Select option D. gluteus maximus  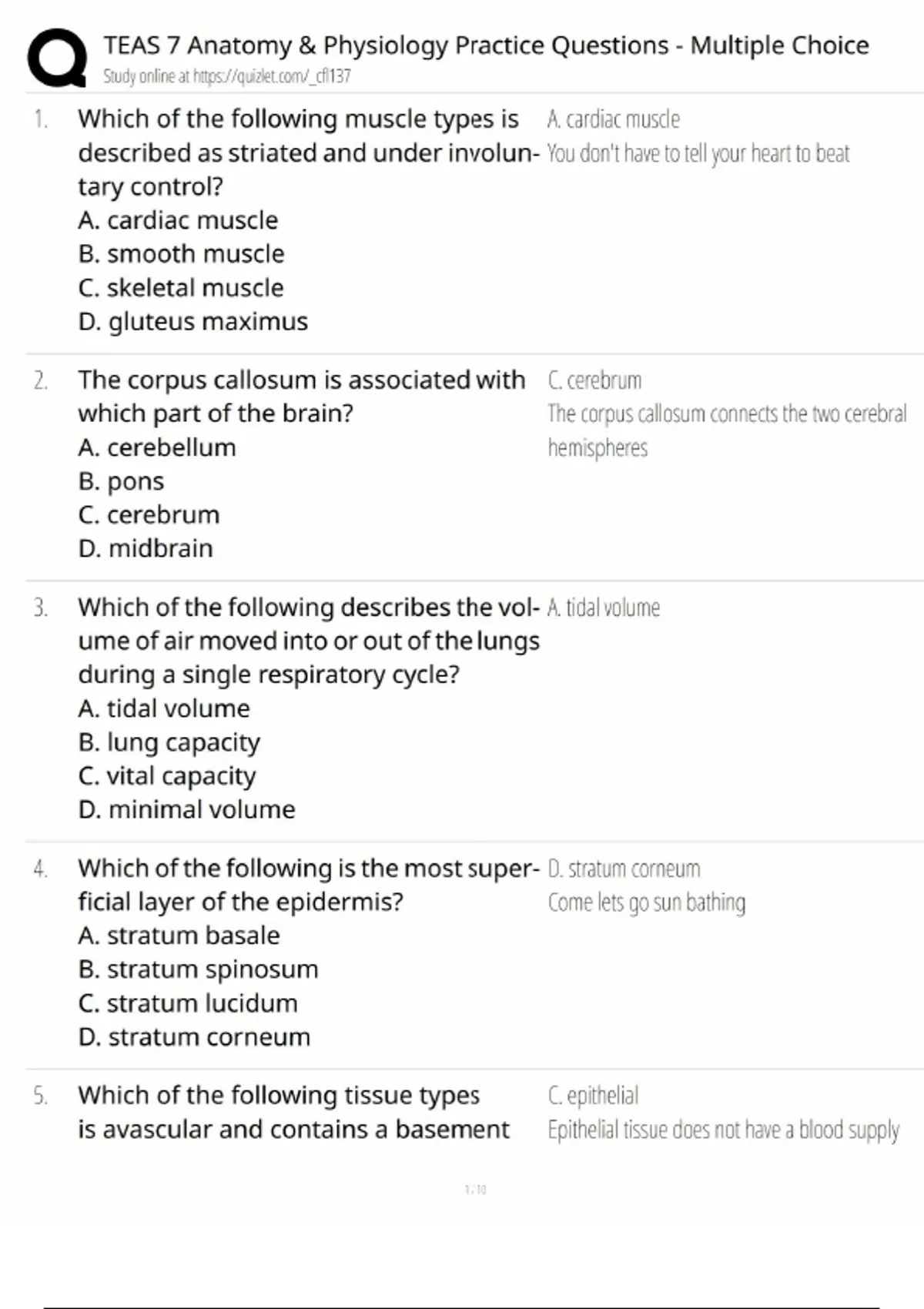click(192, 322)
